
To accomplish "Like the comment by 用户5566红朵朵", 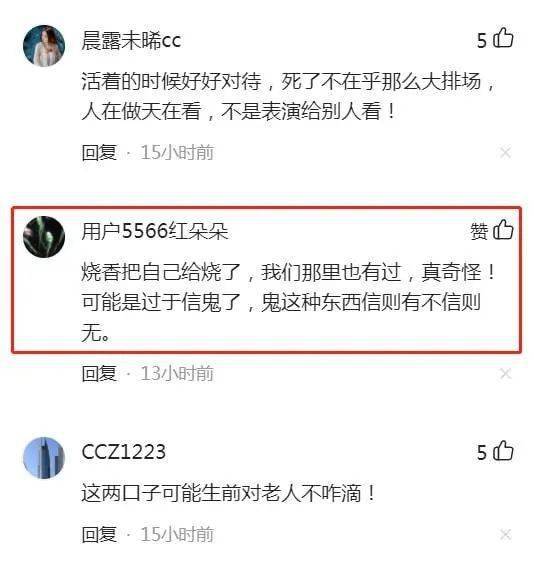I will [x=503, y=230].
